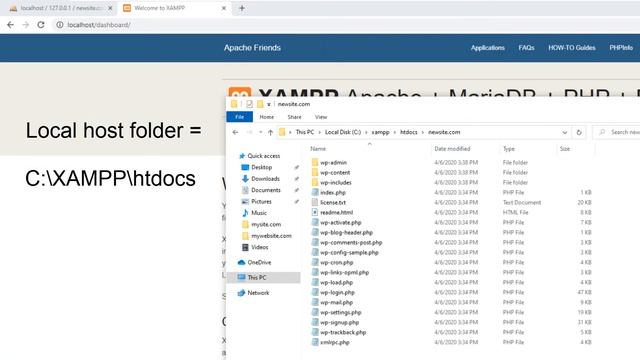Open the Apache Friends home link
Viewport: 640px width, 360px height.
coord(252,48)
